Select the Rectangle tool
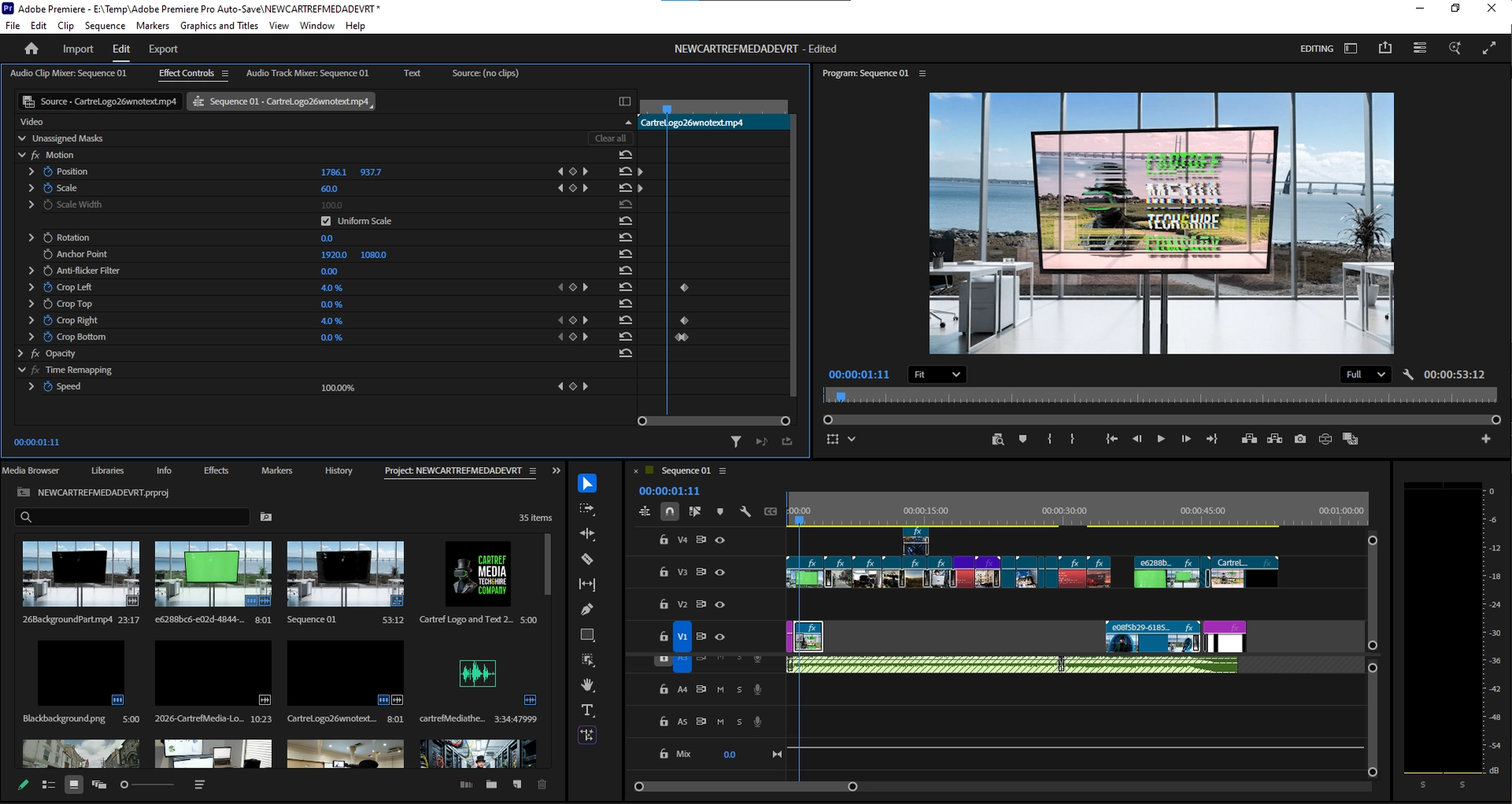Screen dimensions: 1512x804 [x=587, y=635]
